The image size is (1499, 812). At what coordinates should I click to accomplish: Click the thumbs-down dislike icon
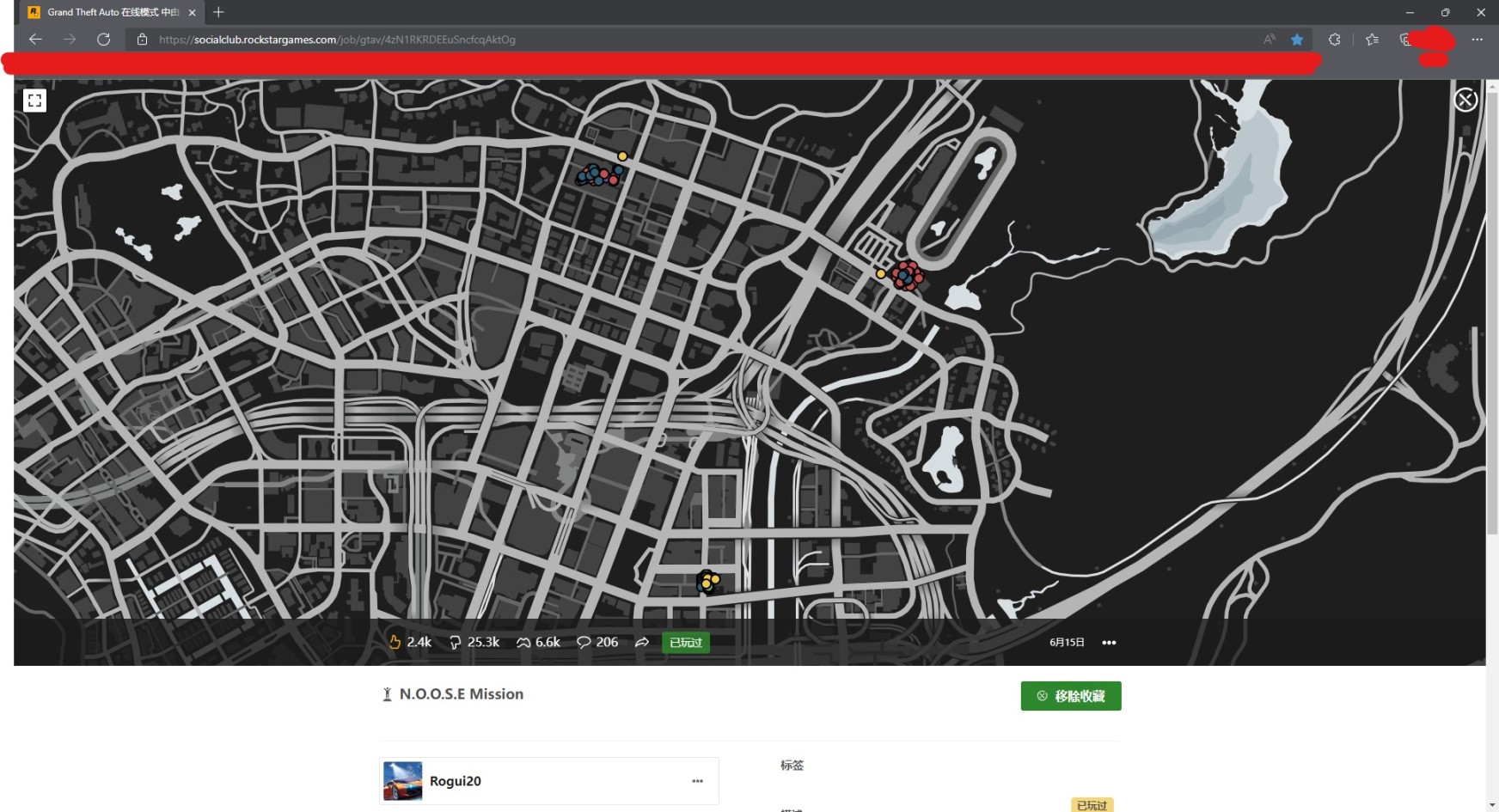(x=456, y=643)
